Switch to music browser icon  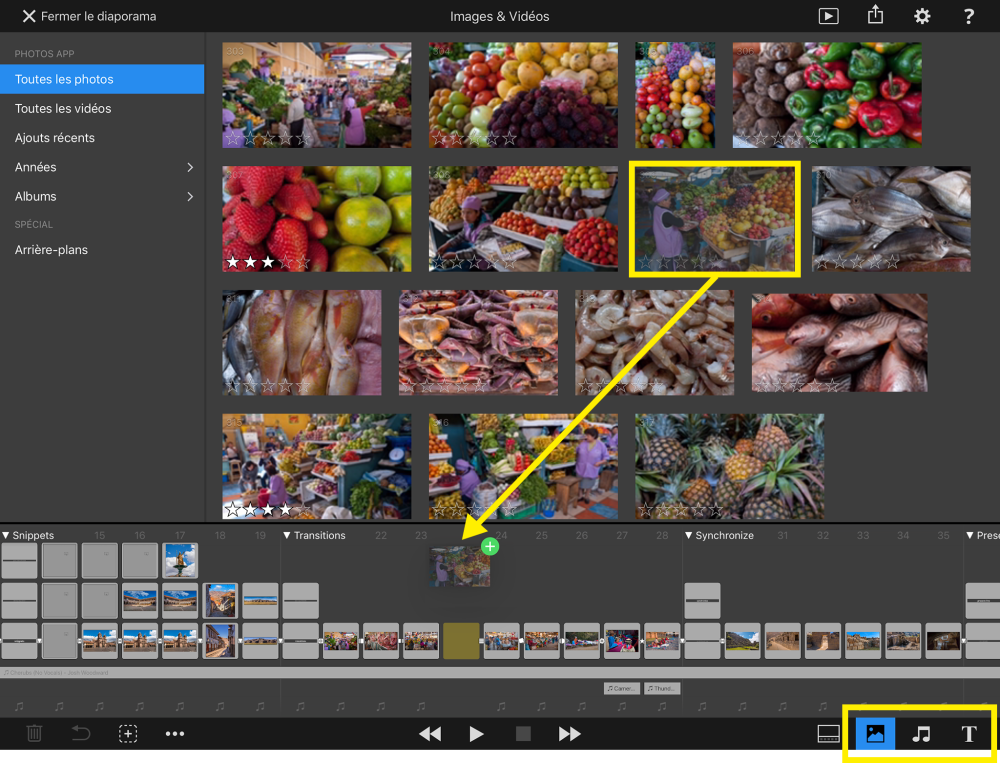(x=921, y=734)
